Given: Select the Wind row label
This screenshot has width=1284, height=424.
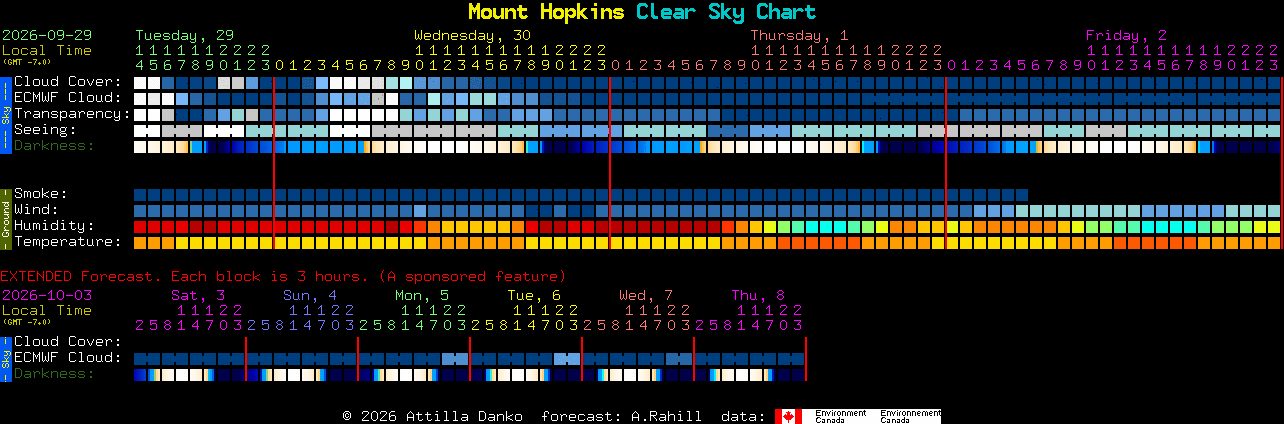Looking at the screenshot, I should (36, 210).
